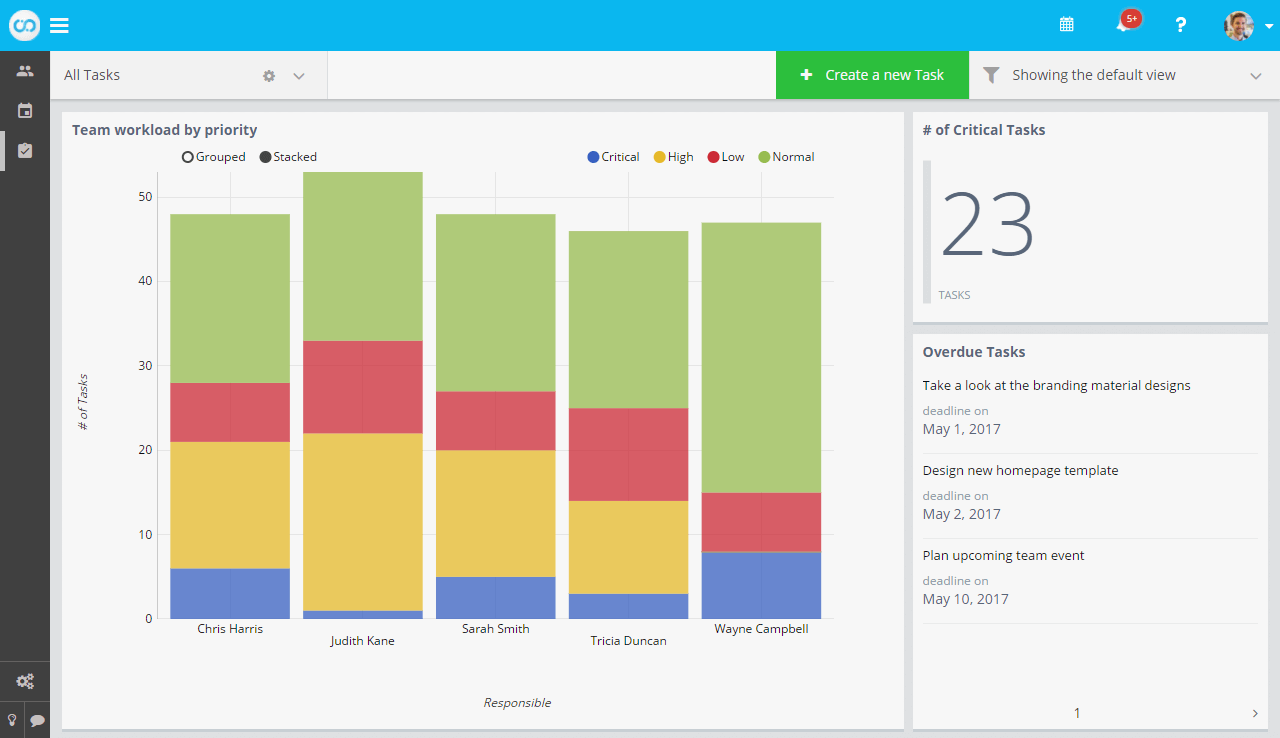Click the help question mark icon
This screenshot has width=1280, height=738.
[1181, 25]
